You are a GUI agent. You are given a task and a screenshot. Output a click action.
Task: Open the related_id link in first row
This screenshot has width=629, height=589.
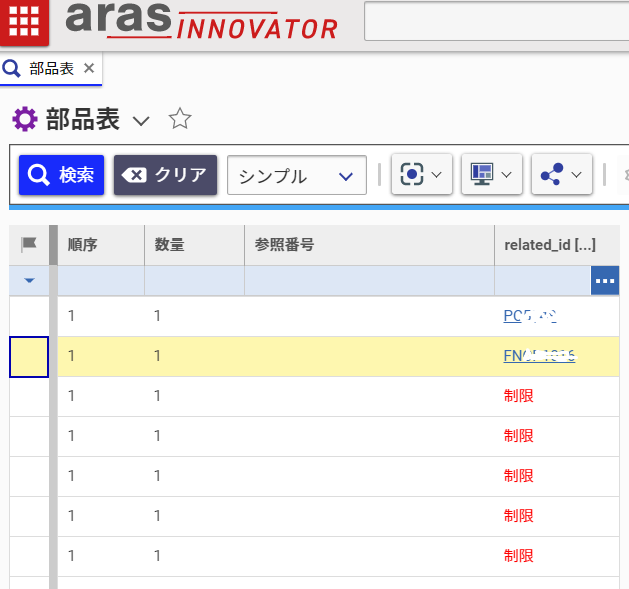[x=530, y=316]
